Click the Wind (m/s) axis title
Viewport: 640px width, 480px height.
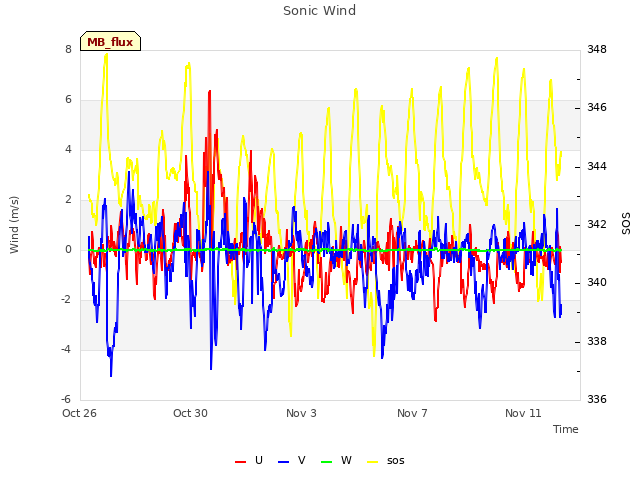point(14,225)
